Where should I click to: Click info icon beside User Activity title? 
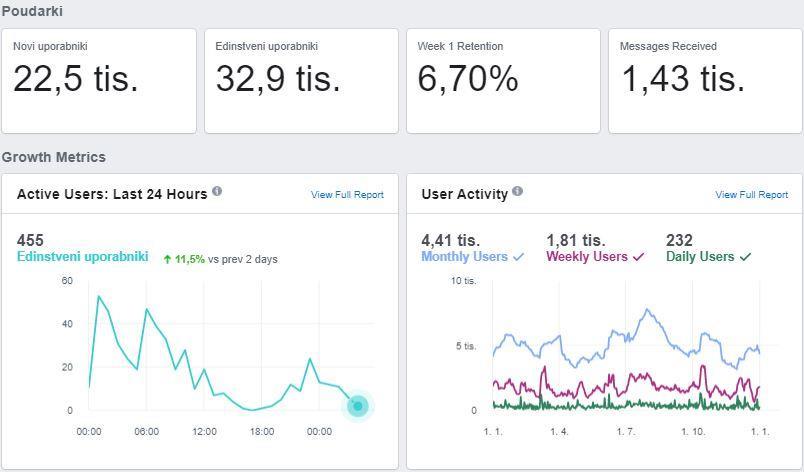517,192
